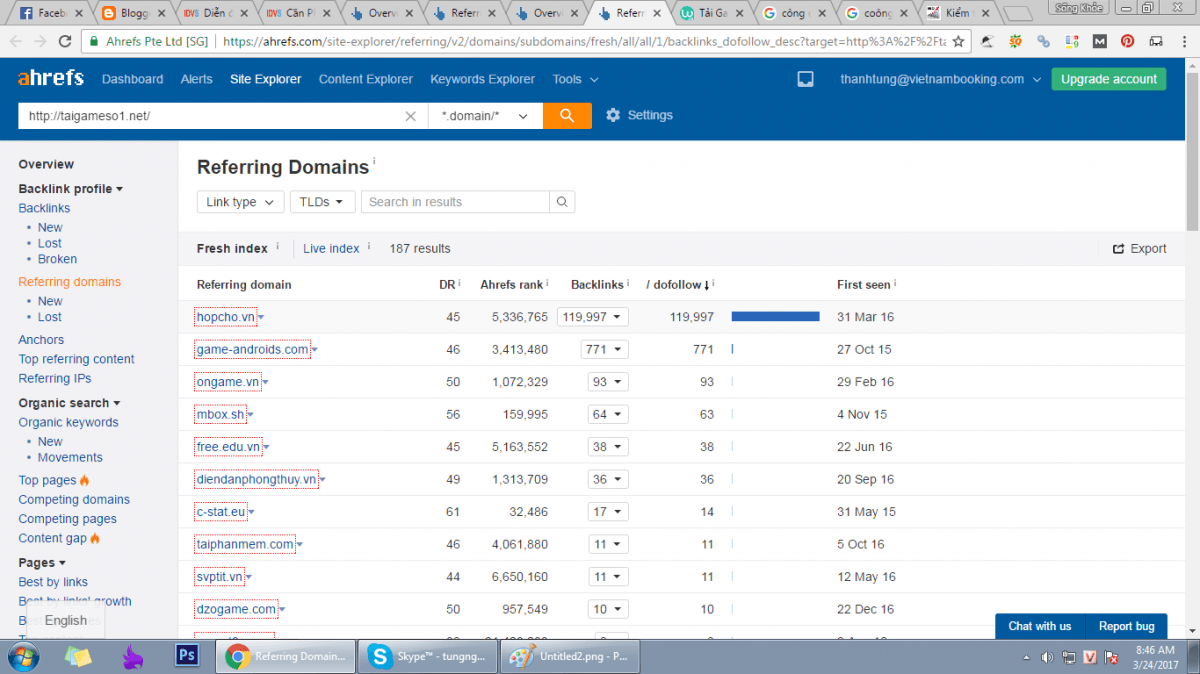Screen dimensions: 1200x674
Task: Open the 64 backlinks dropdown for mbox.sh
Action: pos(608,414)
